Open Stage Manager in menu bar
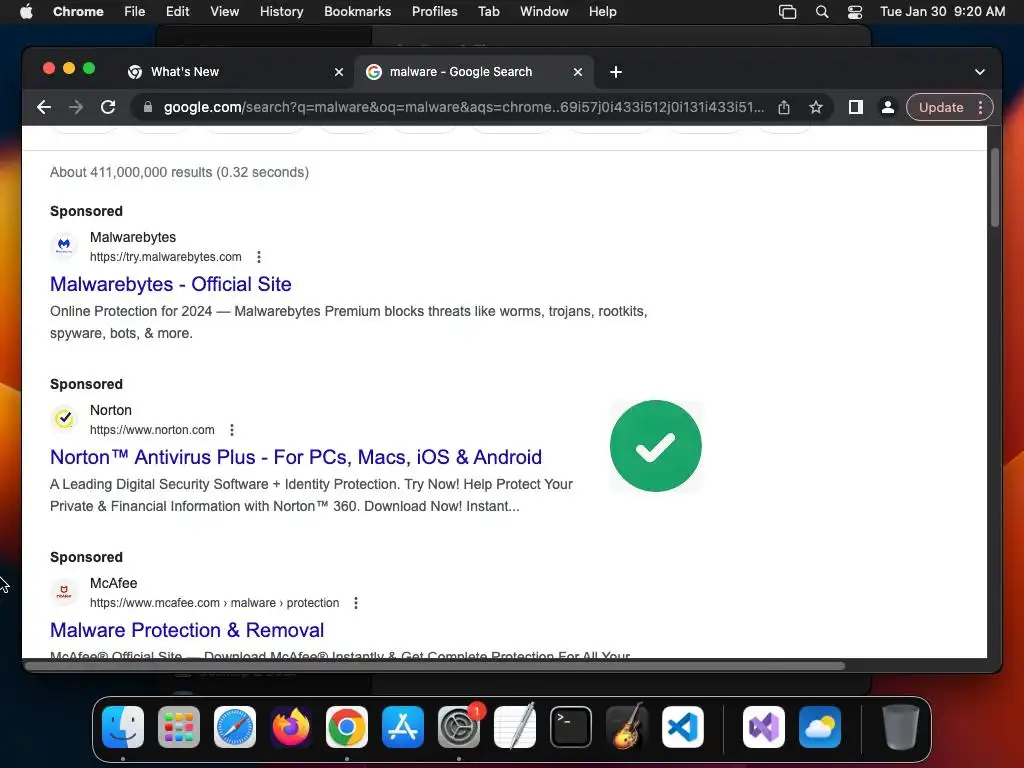Image resolution: width=1024 pixels, height=768 pixels. tap(788, 12)
